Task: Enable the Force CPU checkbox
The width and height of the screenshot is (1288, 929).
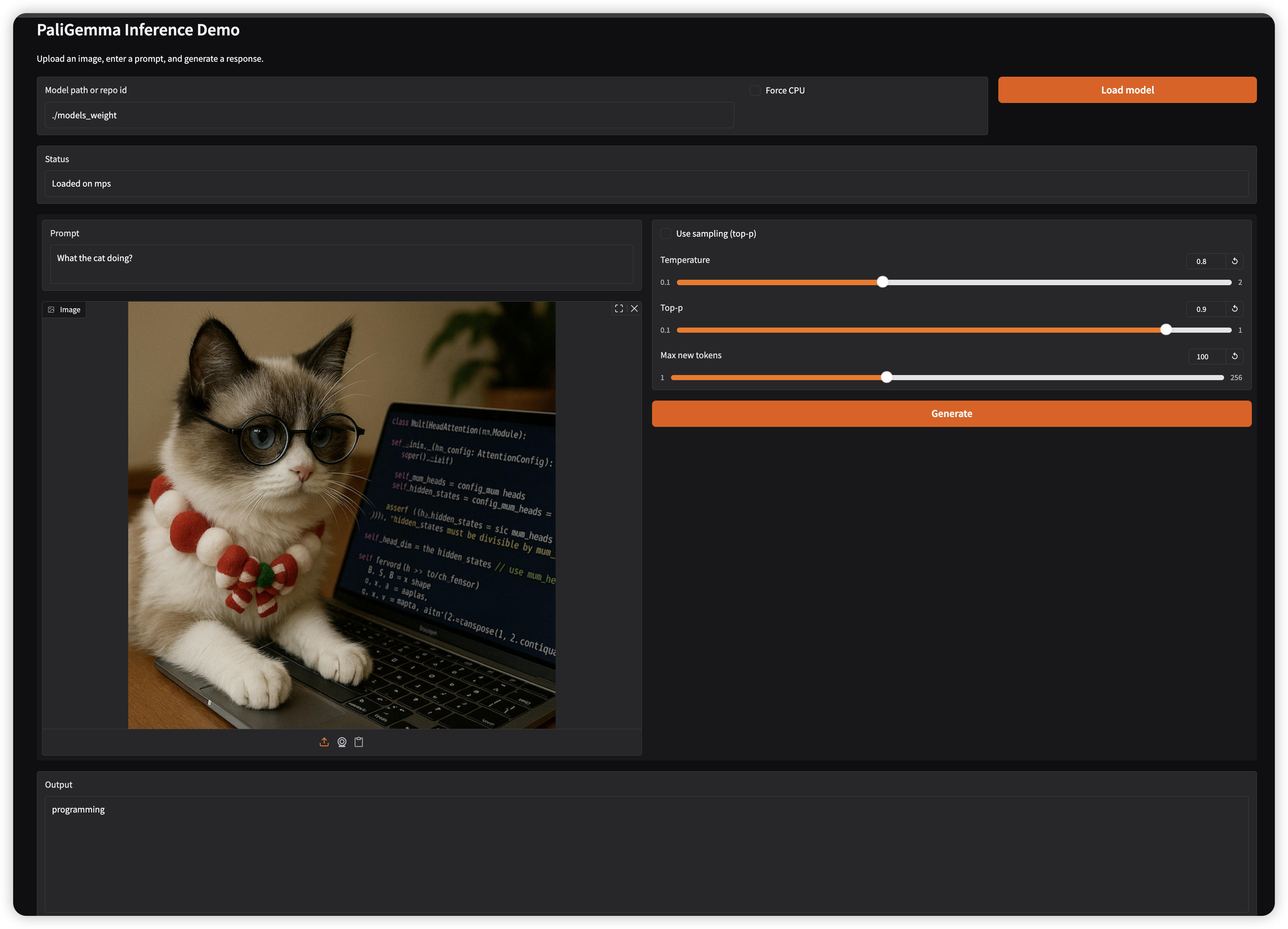Action: (x=755, y=90)
